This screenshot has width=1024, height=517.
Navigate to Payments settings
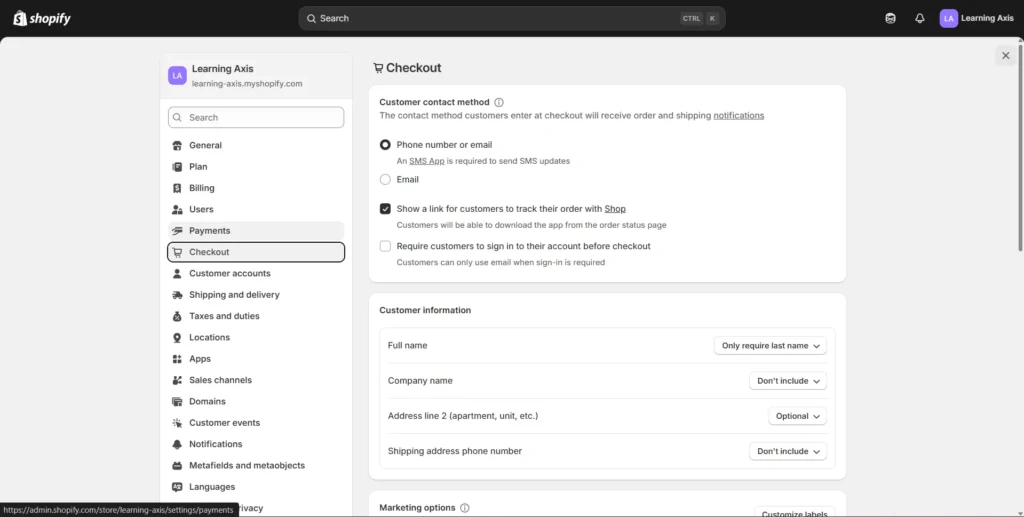click(x=256, y=231)
